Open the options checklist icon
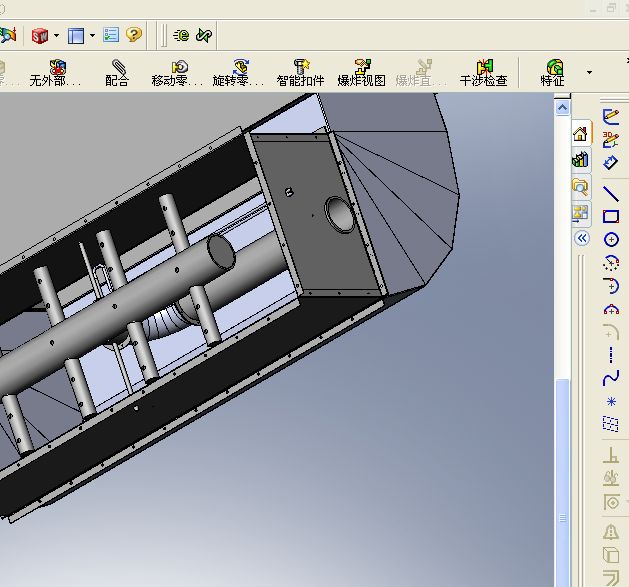This screenshot has width=629, height=587. (x=111, y=35)
